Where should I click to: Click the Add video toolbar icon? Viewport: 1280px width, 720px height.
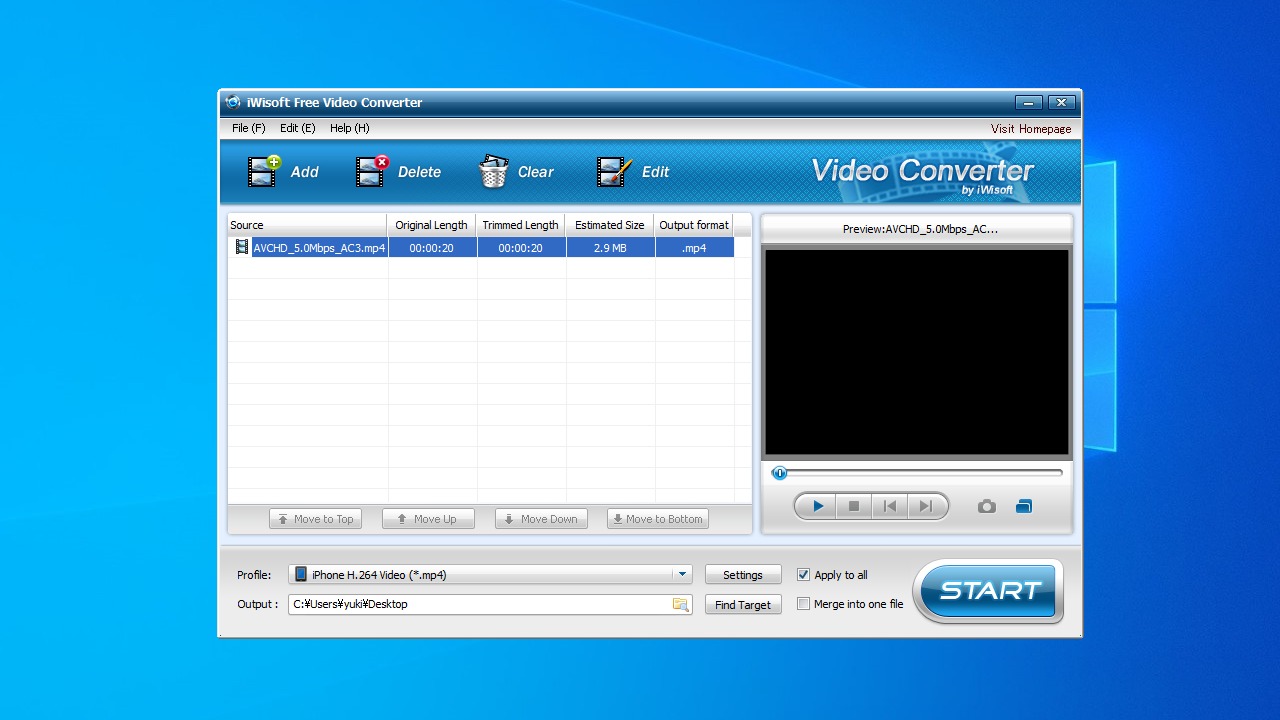[x=265, y=171]
